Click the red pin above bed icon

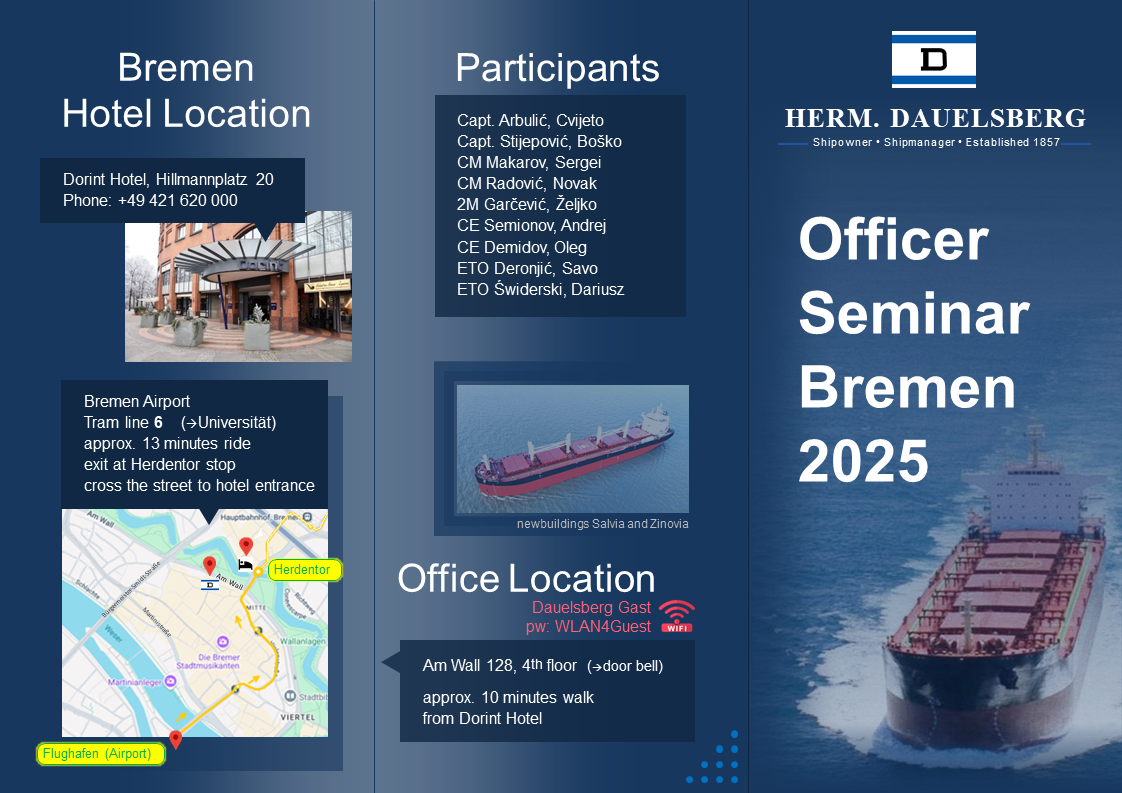(246, 546)
